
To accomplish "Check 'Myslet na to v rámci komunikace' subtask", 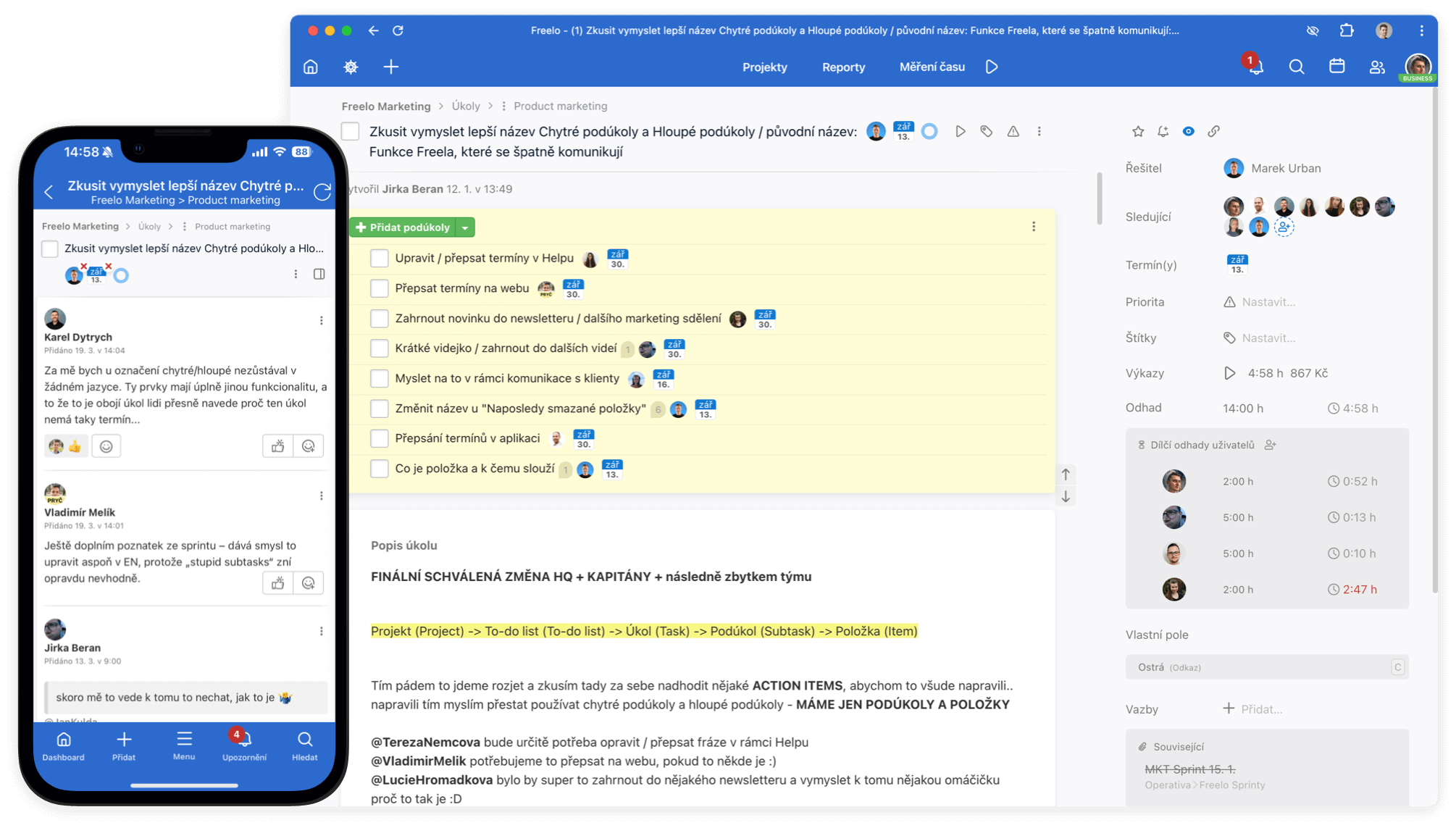I will pyautogui.click(x=380, y=378).
